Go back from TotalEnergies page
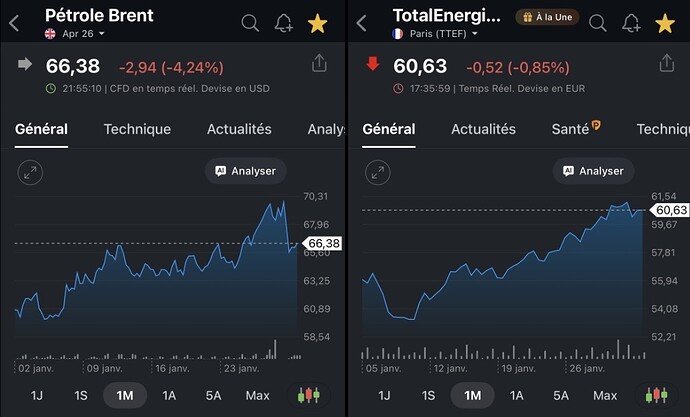The width and height of the screenshot is (690, 417). point(362,23)
